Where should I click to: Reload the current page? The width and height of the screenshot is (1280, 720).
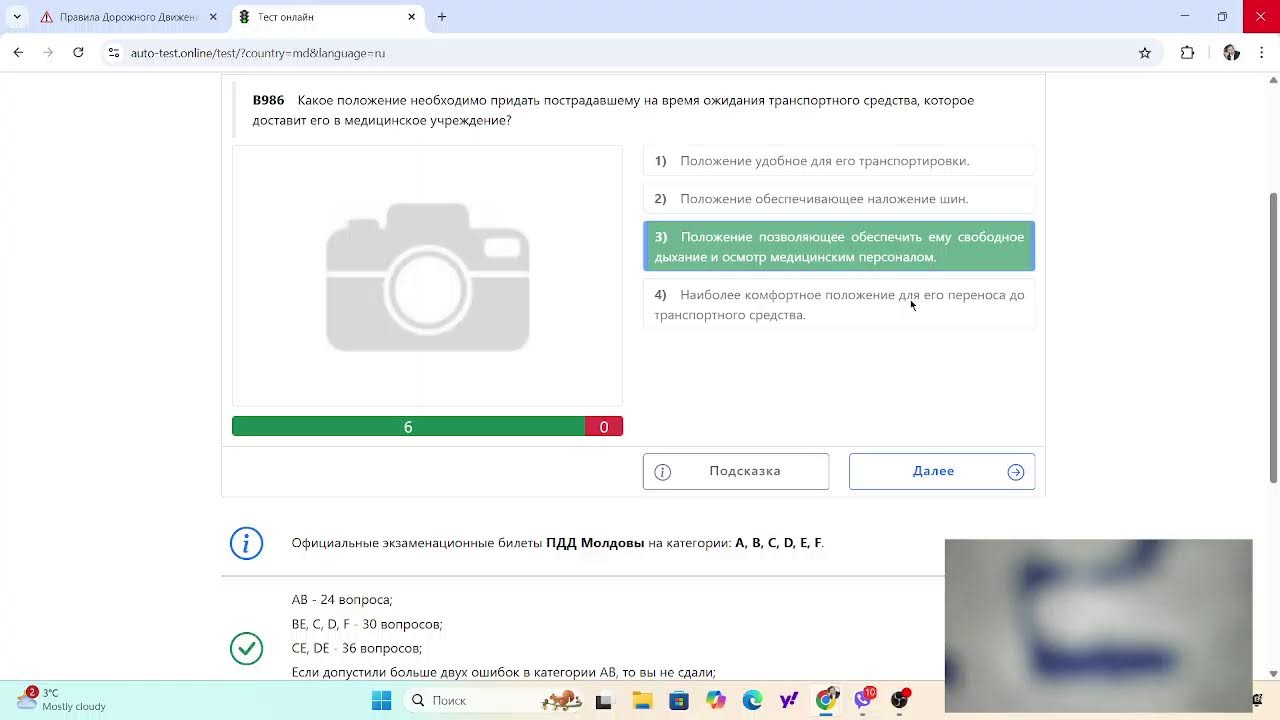point(78,53)
